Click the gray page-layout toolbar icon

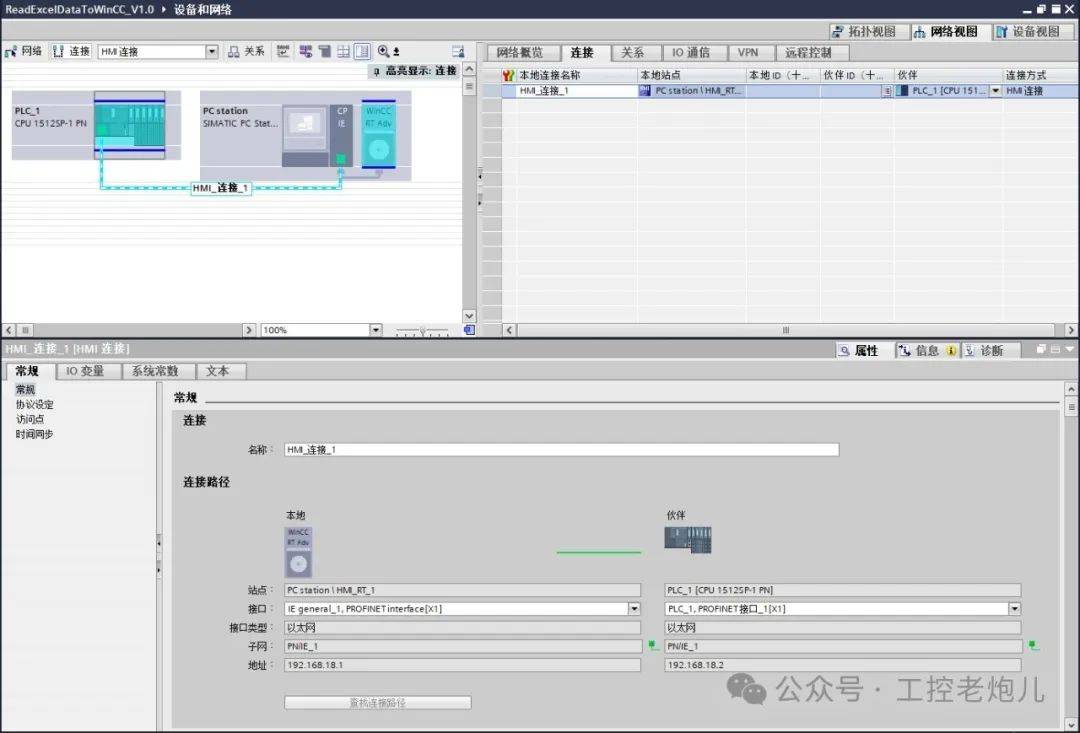324,52
